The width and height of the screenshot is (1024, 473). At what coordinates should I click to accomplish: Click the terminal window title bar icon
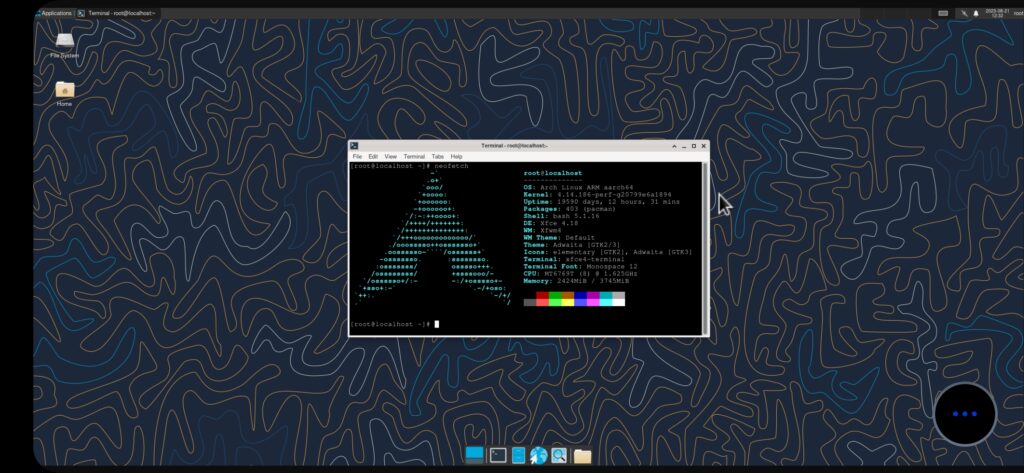[x=355, y=146]
